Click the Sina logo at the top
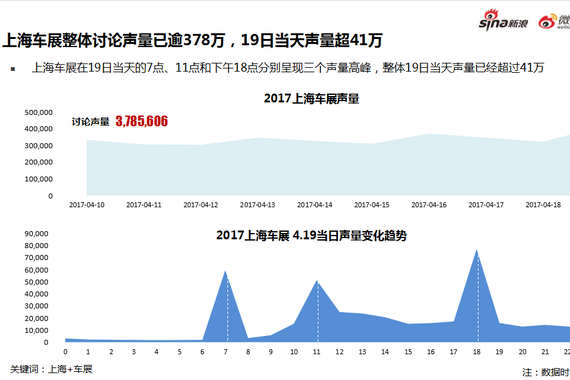The image size is (570, 380). point(503,20)
